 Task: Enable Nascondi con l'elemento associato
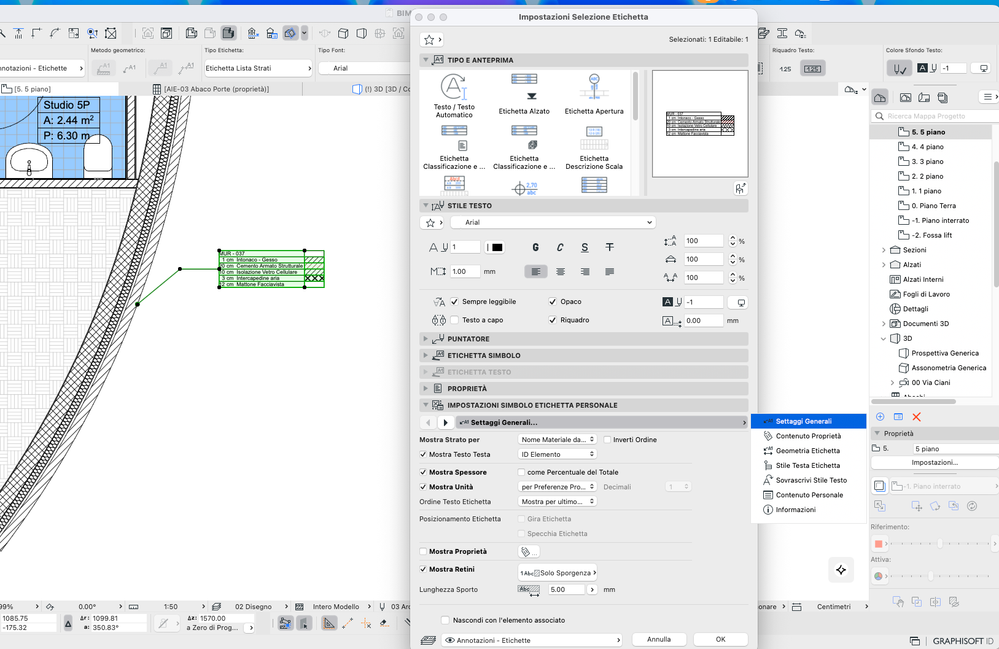tap(445, 620)
